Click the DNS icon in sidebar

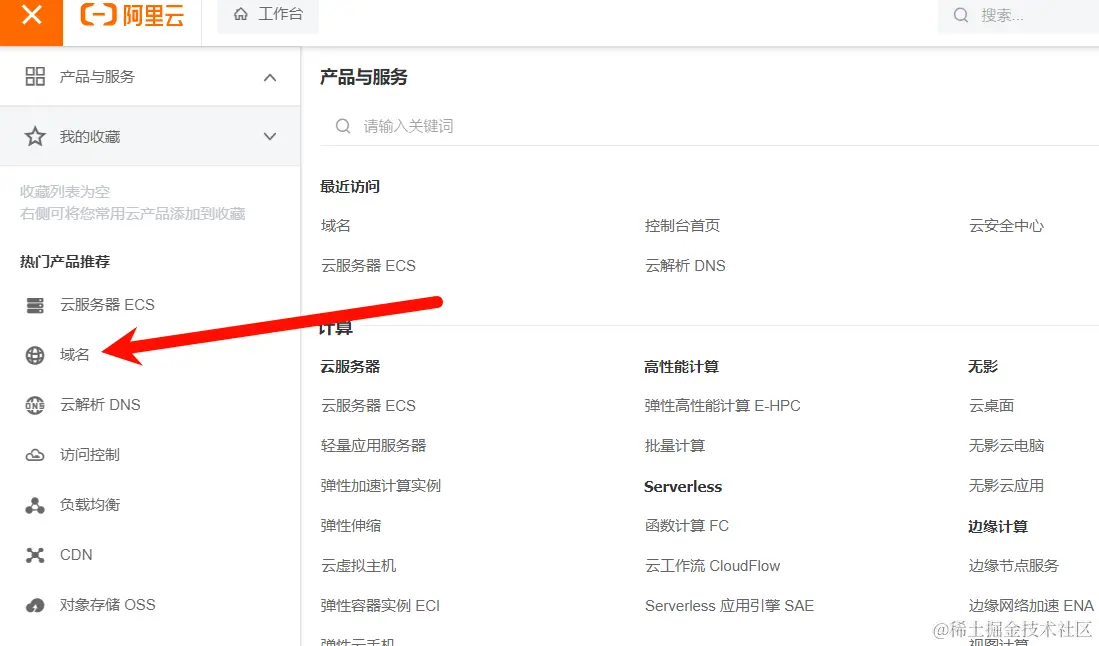35,405
